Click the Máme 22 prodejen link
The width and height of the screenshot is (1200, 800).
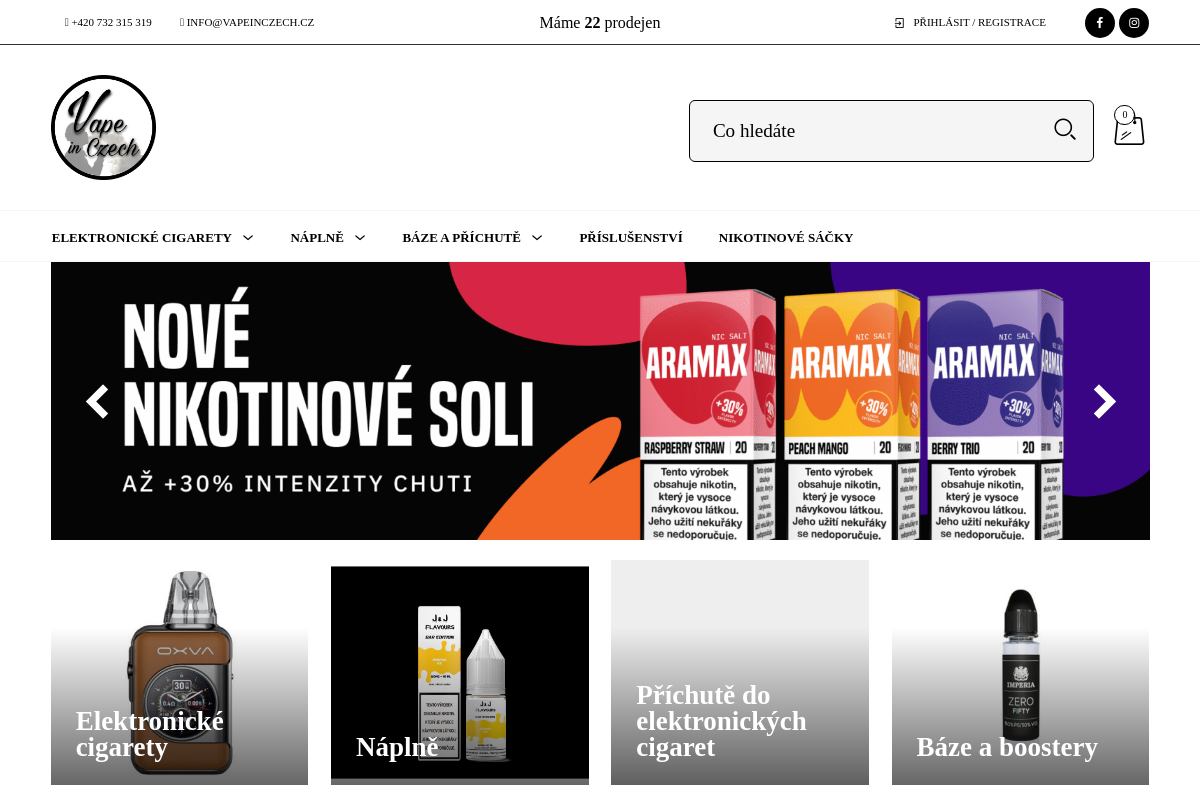pos(600,23)
